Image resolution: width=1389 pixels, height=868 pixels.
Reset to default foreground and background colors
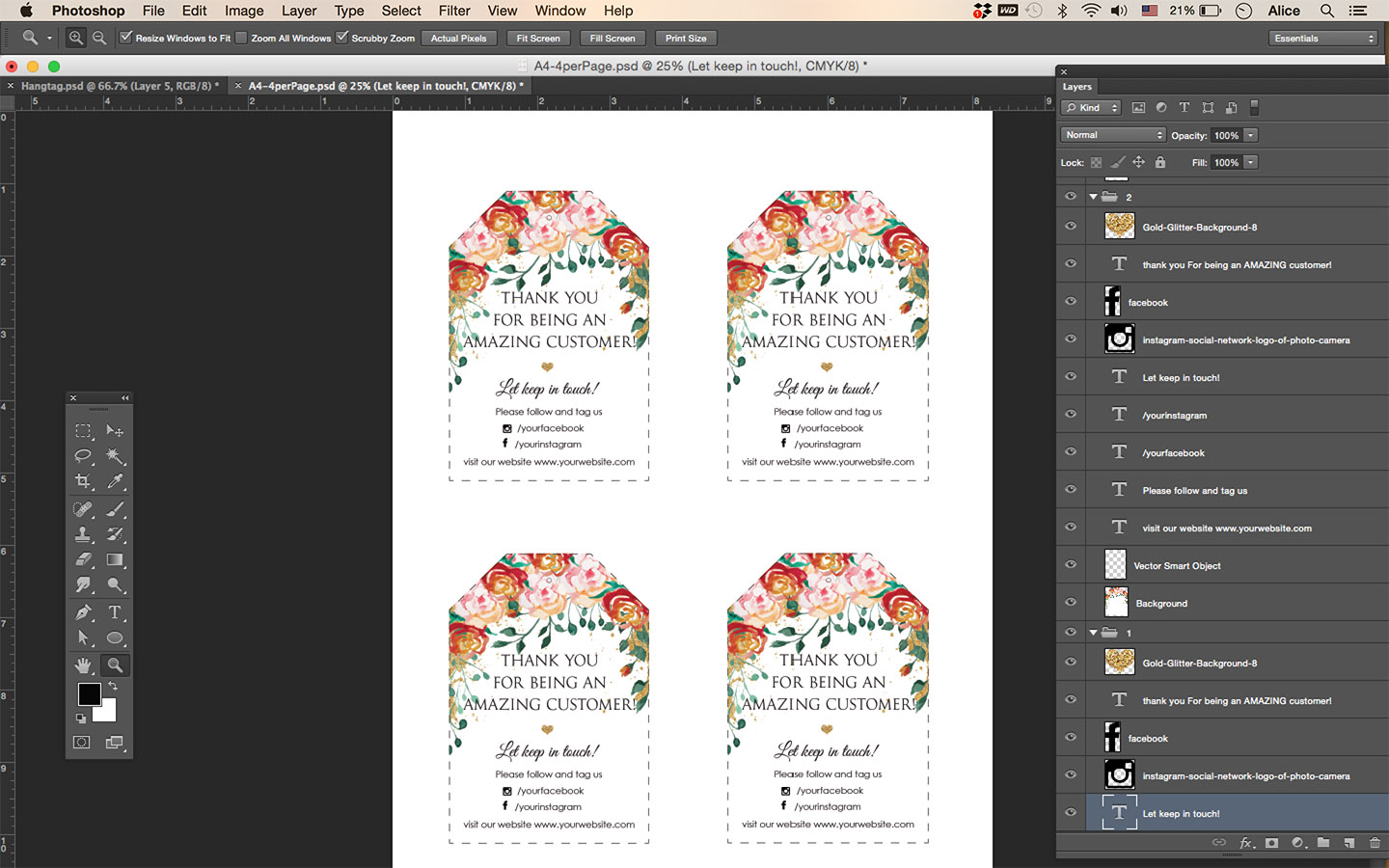coord(81,719)
